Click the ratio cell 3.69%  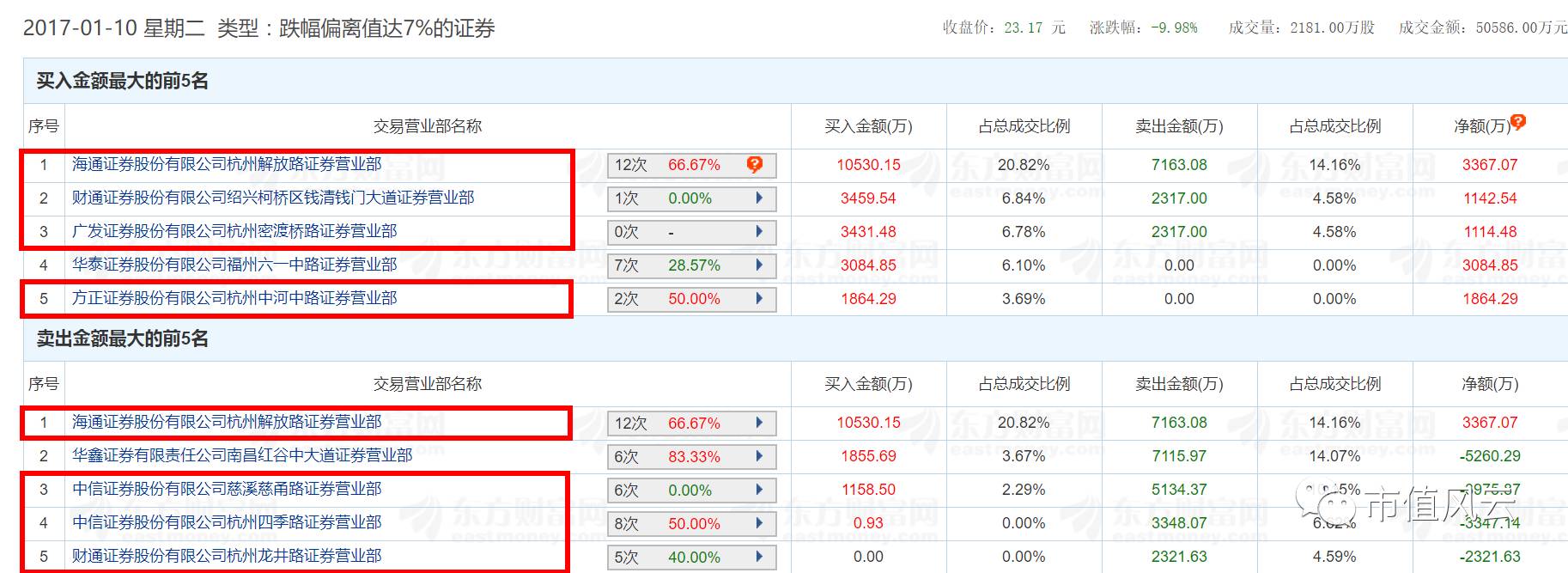click(1024, 299)
